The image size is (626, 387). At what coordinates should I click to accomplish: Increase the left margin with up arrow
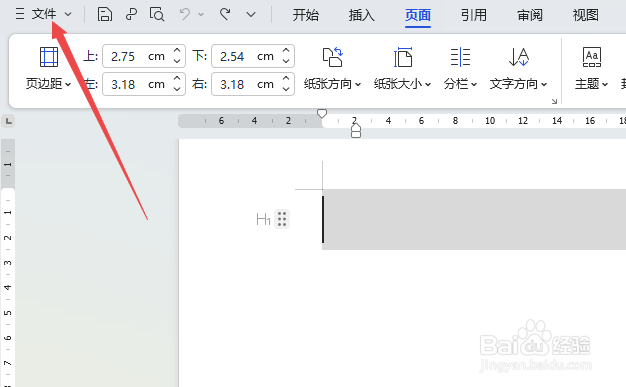(x=177, y=79)
